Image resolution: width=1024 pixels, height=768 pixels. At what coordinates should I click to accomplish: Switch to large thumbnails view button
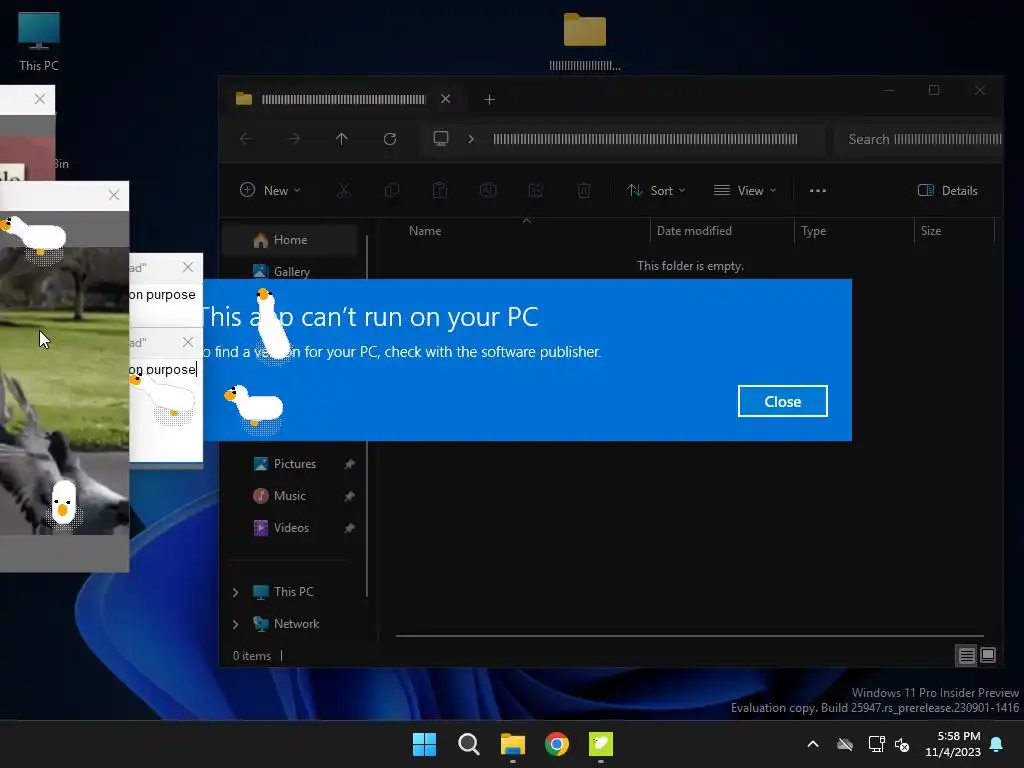(988, 655)
